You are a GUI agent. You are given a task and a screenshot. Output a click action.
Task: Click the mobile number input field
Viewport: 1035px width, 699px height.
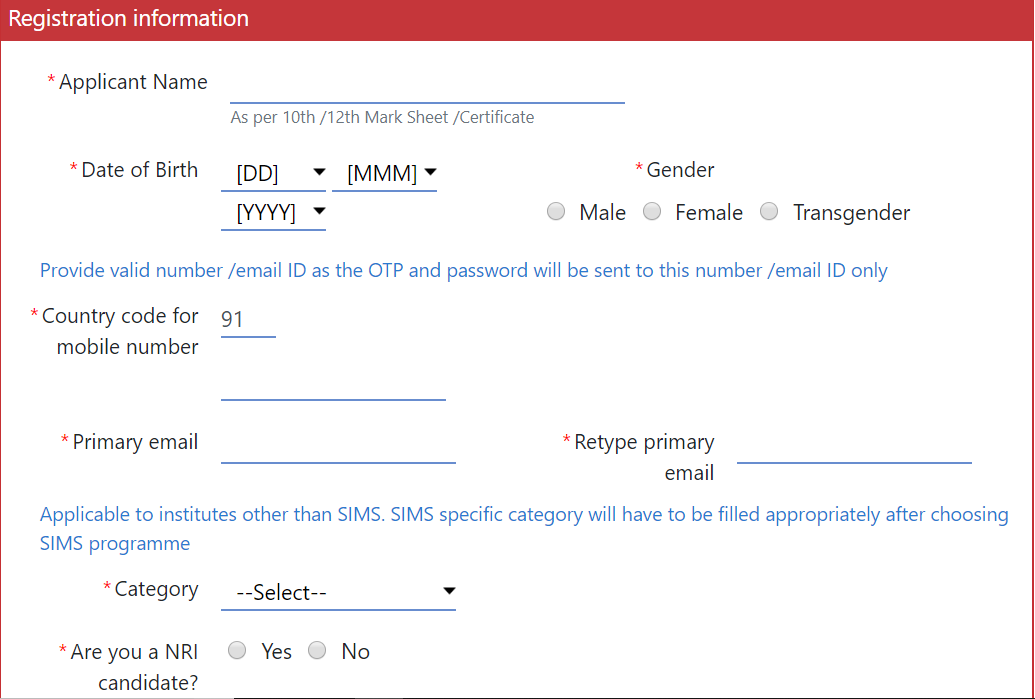[333, 383]
